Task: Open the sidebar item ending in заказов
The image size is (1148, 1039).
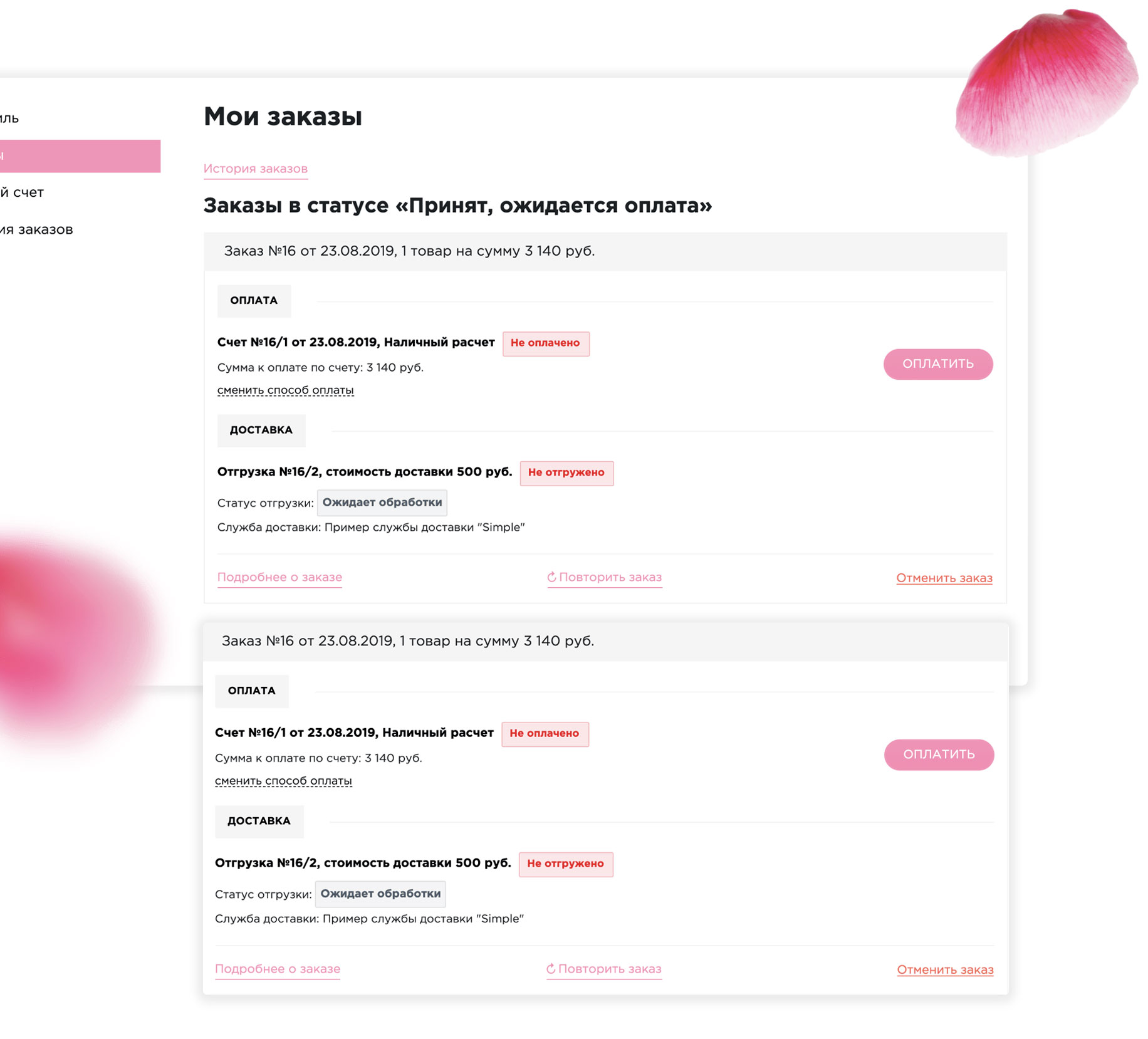Action: (x=37, y=229)
